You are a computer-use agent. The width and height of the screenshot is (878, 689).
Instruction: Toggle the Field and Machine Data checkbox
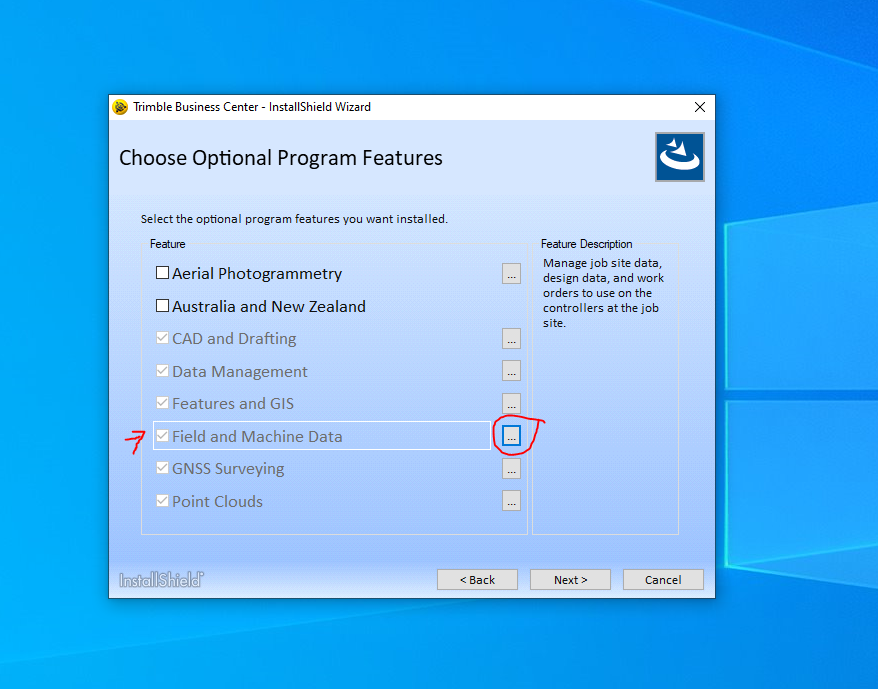[x=162, y=436]
